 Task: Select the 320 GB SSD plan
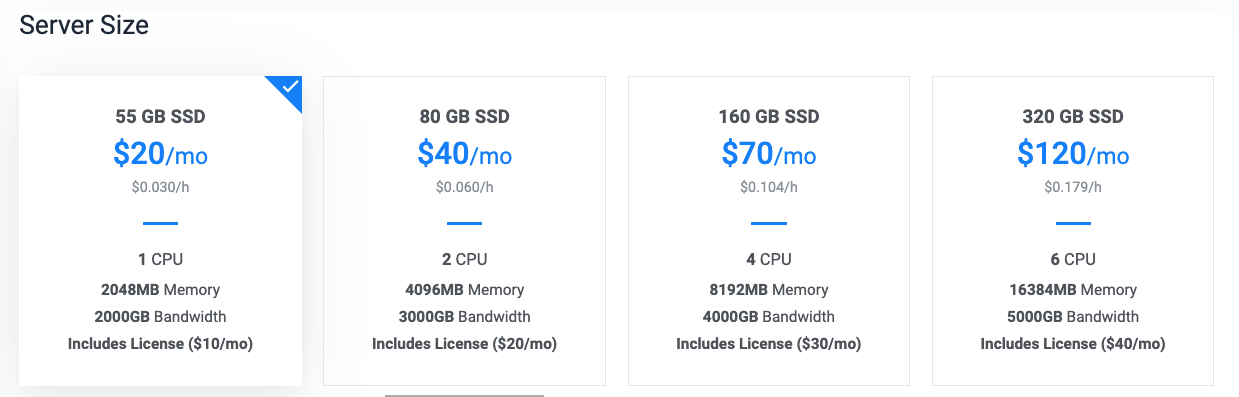pos(1073,231)
